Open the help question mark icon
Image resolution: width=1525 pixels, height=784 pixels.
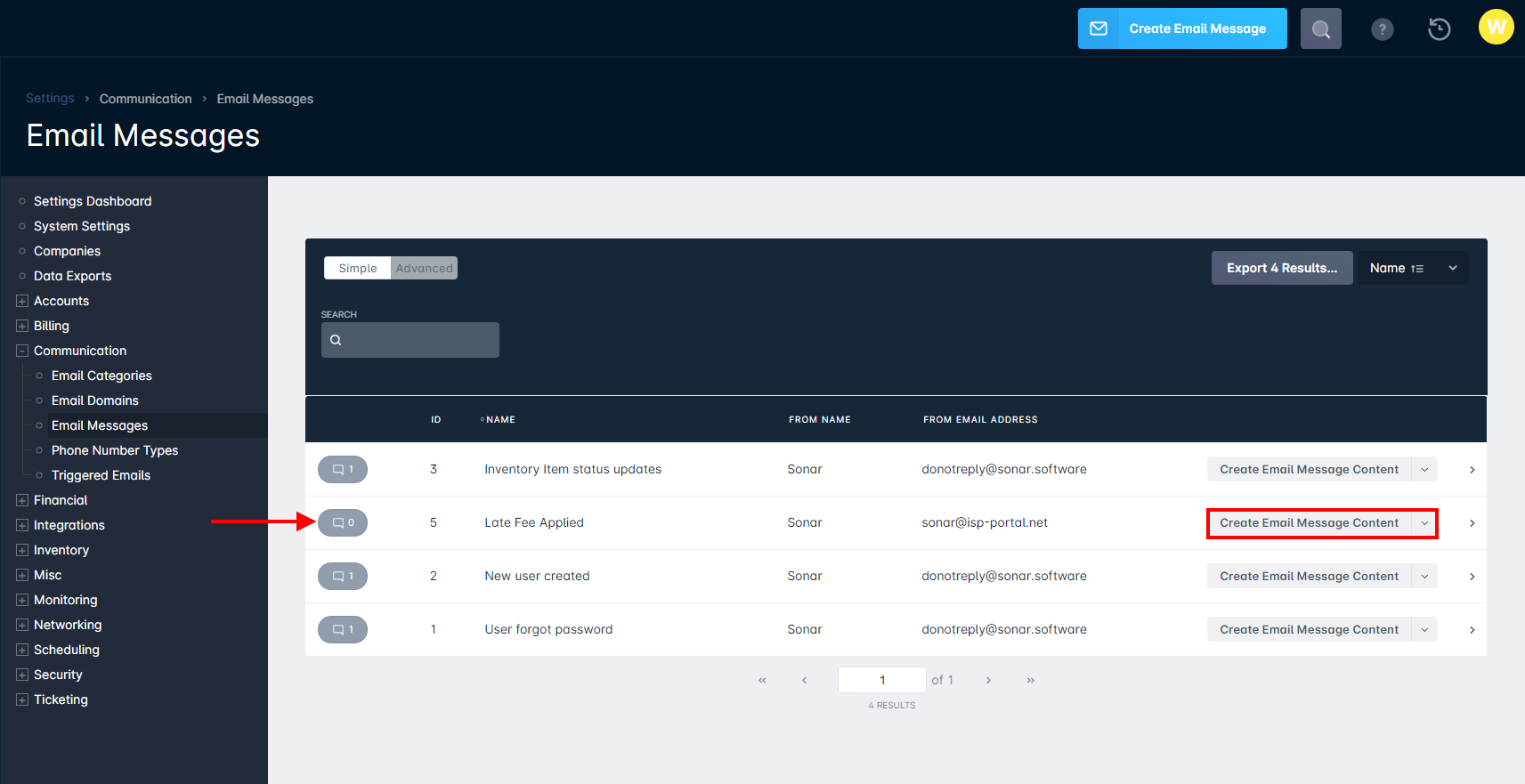point(1383,29)
